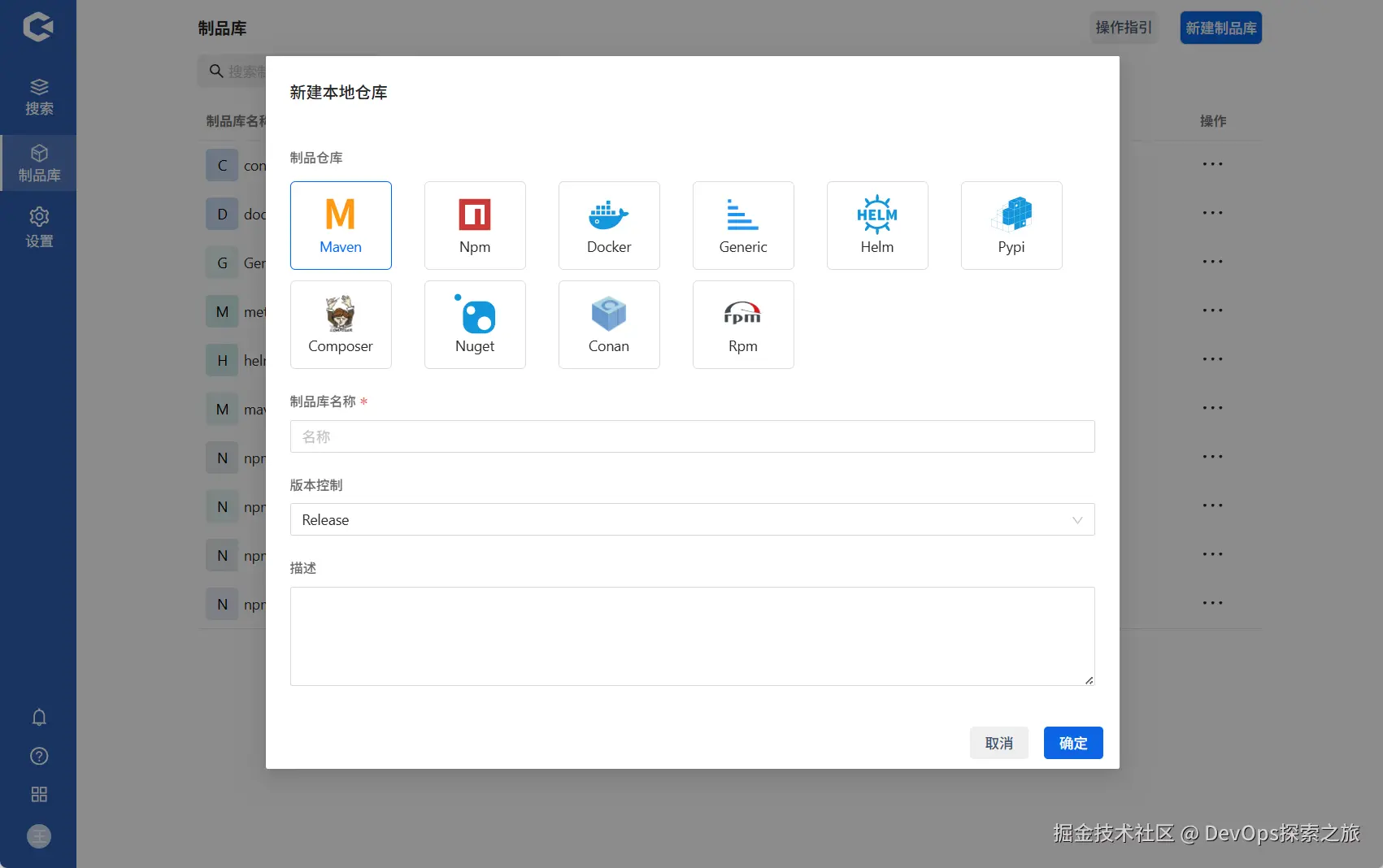This screenshot has width=1383, height=868.
Task: Open the app grid icon in sidebar
Action: point(39,794)
